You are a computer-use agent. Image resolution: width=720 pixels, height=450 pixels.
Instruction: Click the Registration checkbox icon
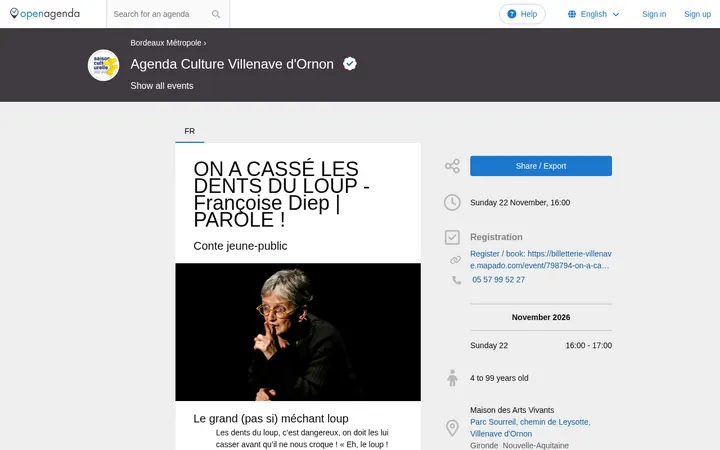coord(452,237)
